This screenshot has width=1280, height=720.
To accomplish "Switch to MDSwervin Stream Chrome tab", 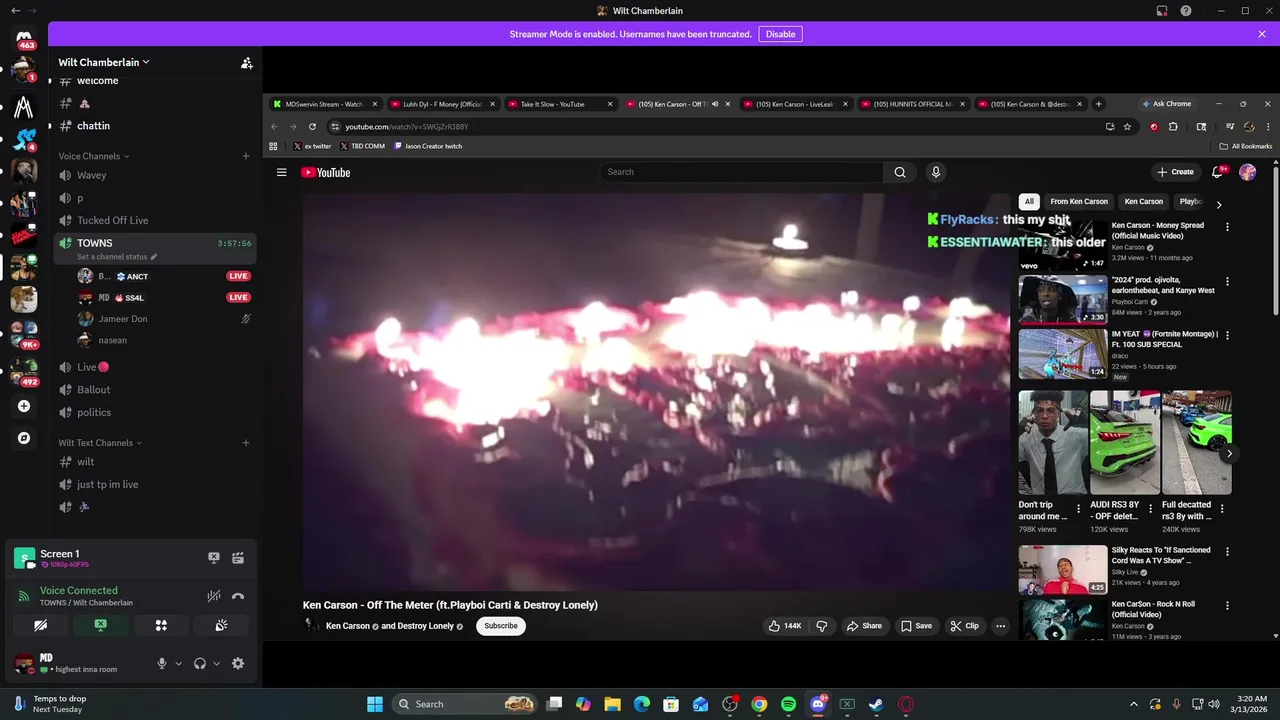I will (325, 104).
